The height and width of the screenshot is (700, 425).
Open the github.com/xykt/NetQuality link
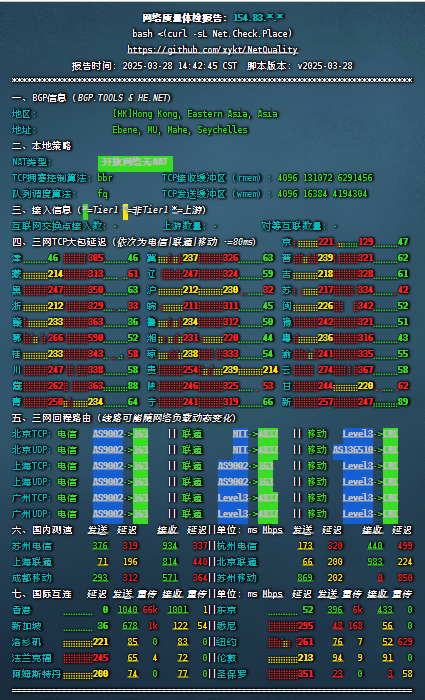click(212, 50)
